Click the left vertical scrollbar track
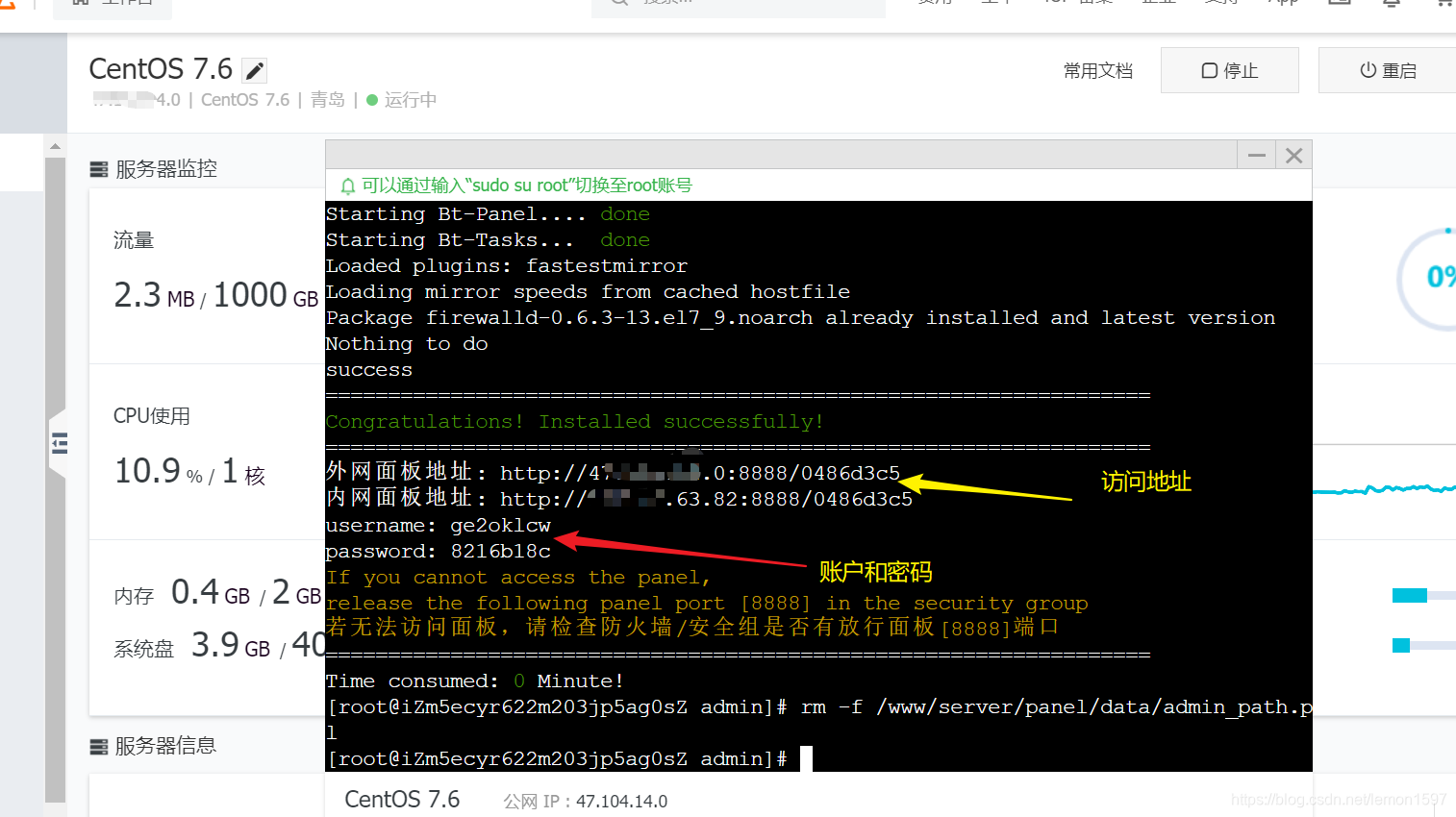 55,481
